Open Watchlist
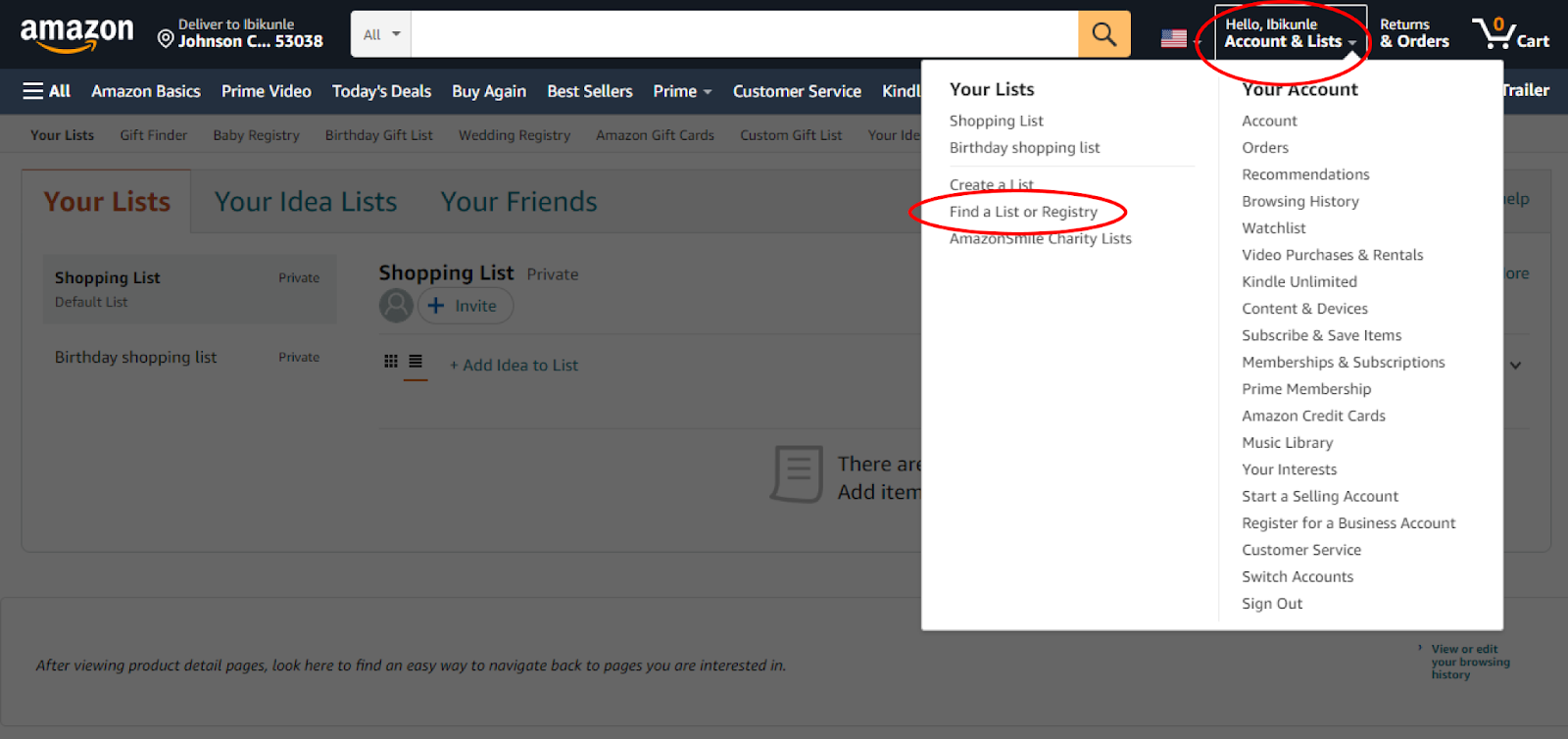Image resolution: width=1568 pixels, height=739 pixels. click(x=1274, y=228)
